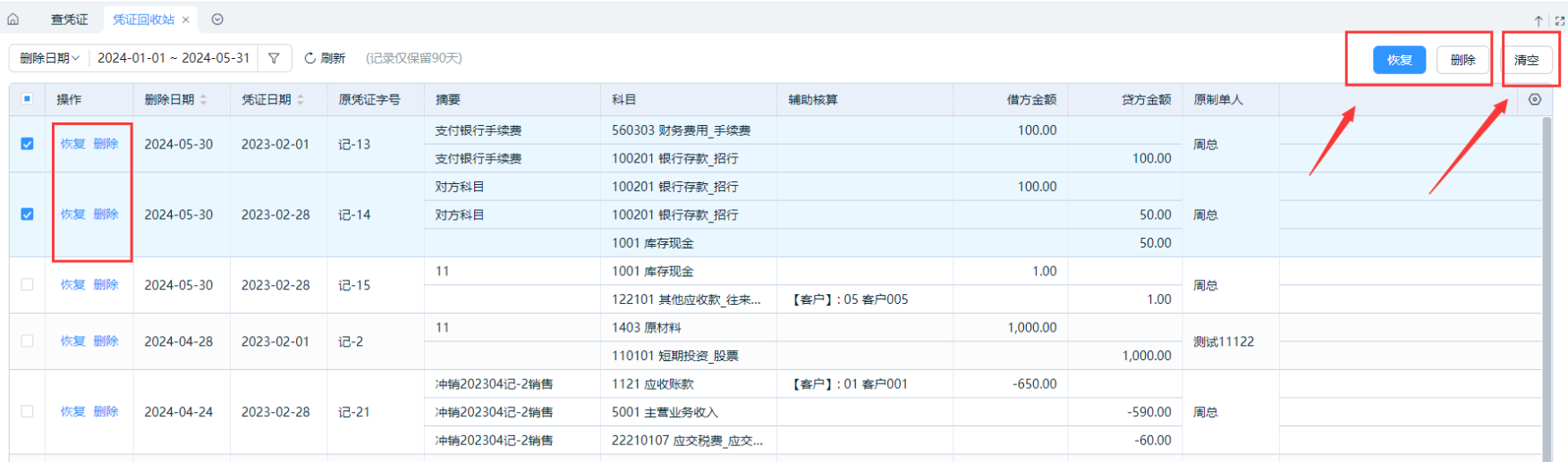The width and height of the screenshot is (1568, 462).
Task: Click the 5001 主营业务收入 cell
Action: (x=689, y=412)
